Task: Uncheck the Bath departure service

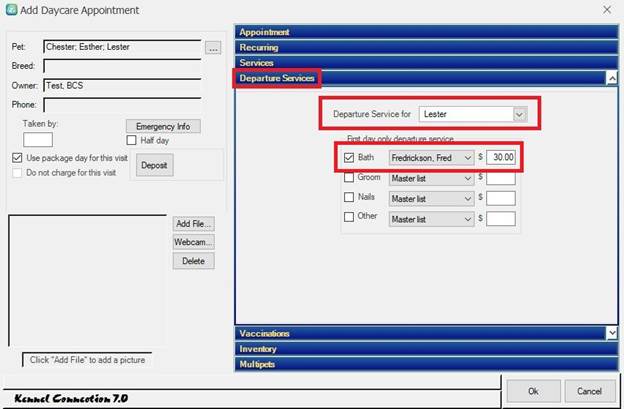Action: click(349, 158)
